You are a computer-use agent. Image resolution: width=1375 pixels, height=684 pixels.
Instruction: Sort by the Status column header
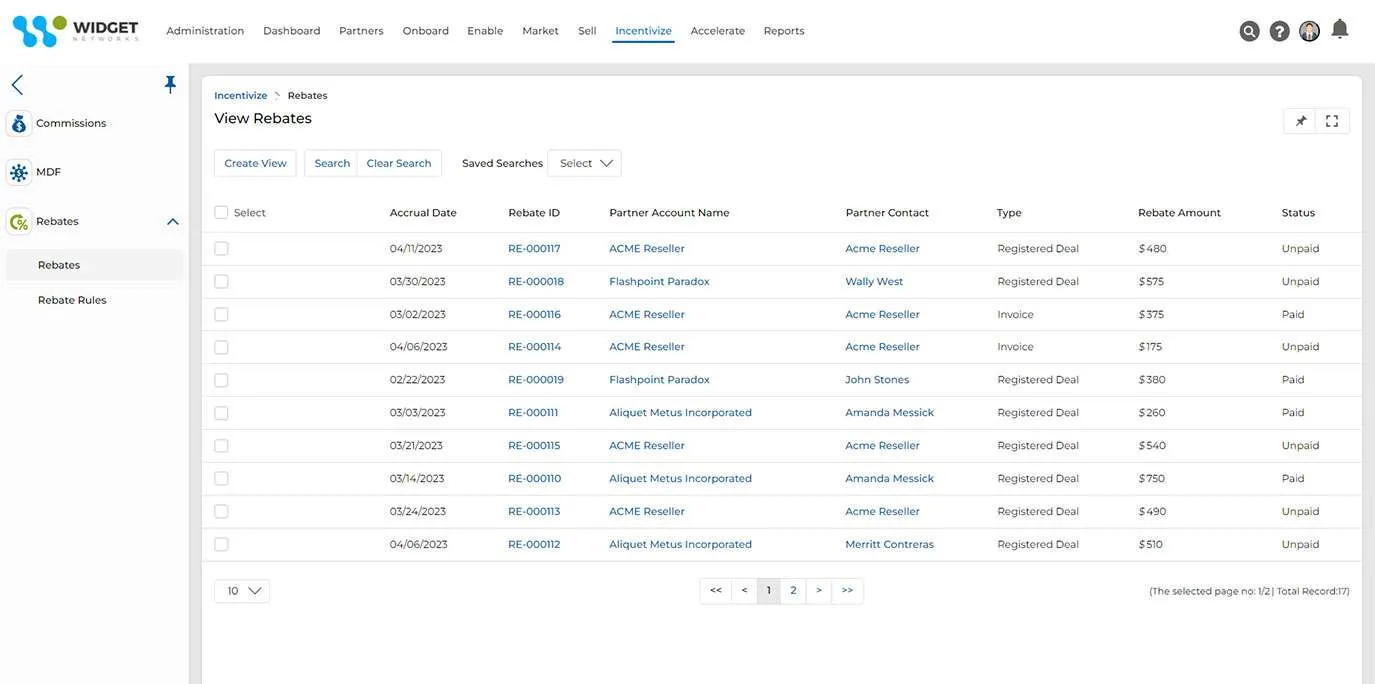(x=1298, y=213)
